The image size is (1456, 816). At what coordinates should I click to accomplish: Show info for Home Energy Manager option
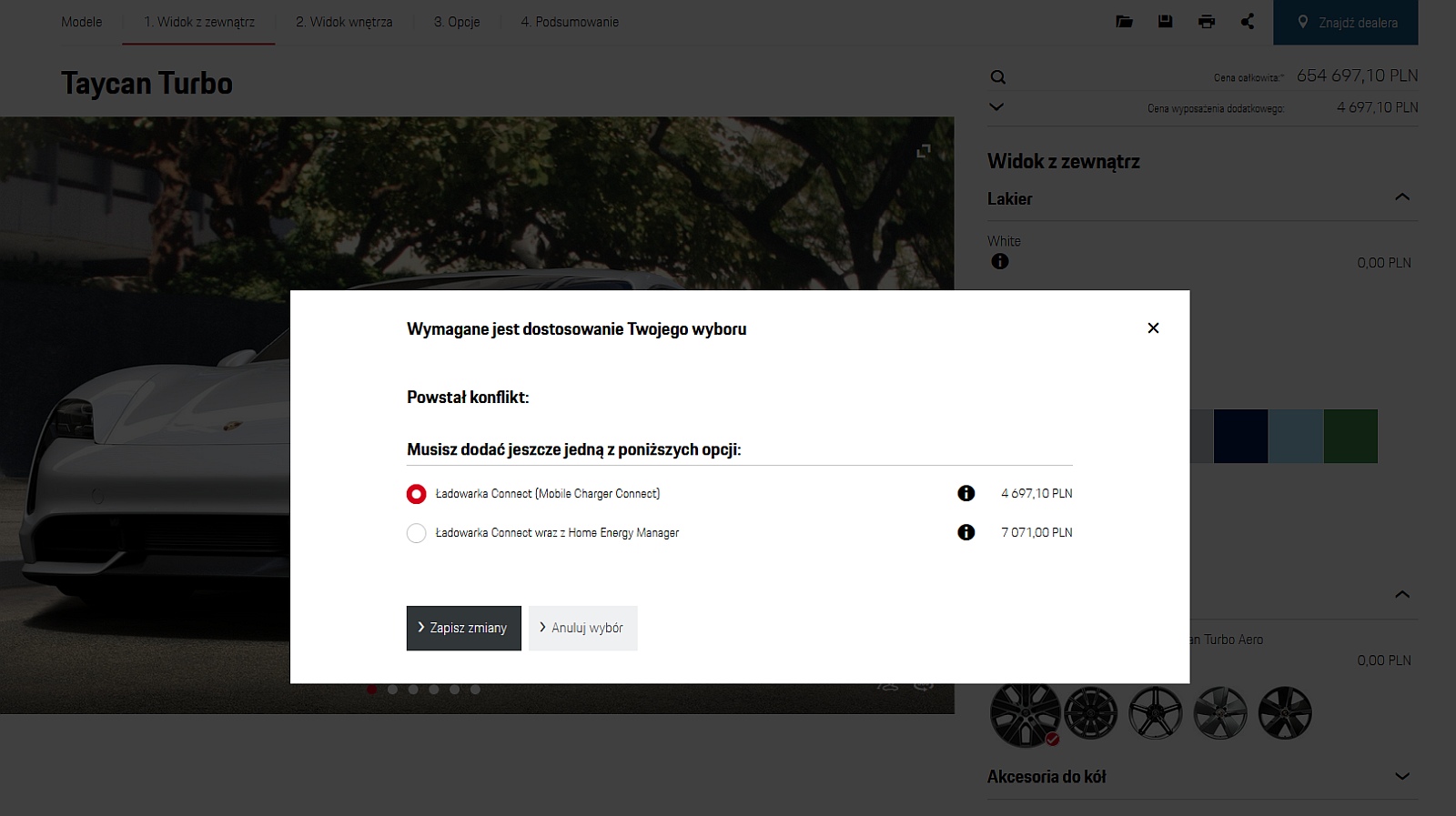click(966, 532)
